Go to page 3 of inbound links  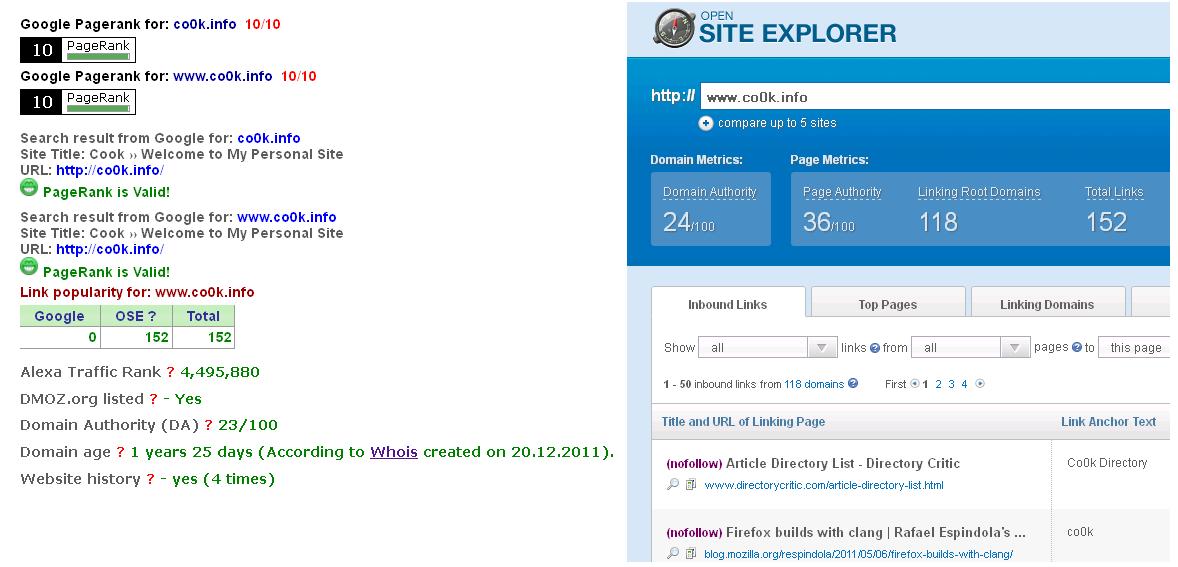[x=951, y=384]
